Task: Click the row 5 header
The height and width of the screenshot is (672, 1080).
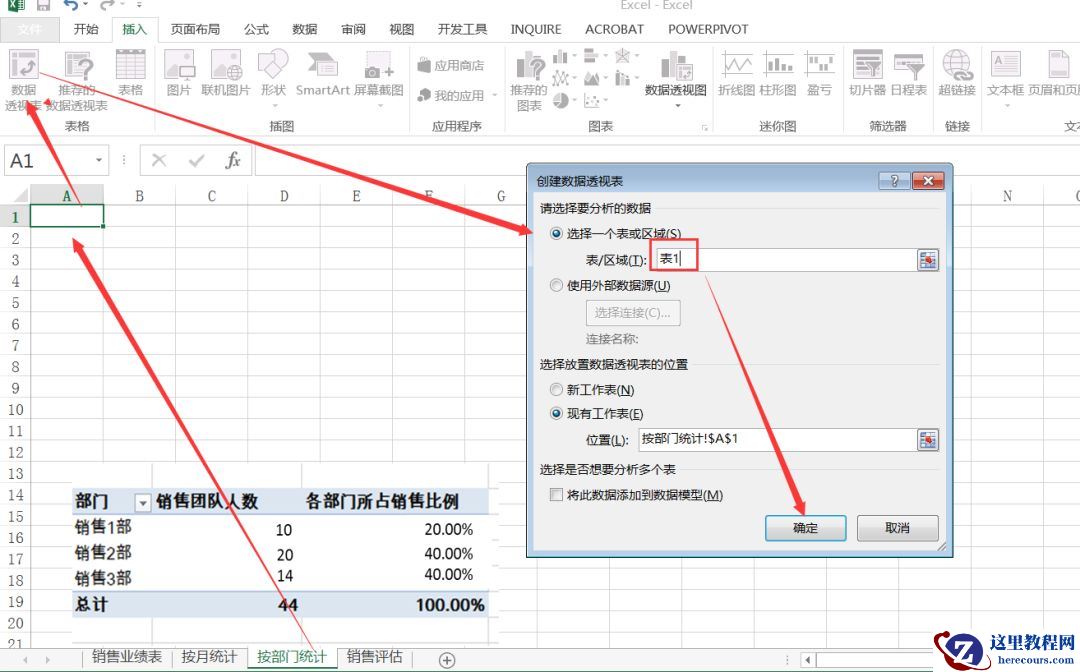Action: [15, 303]
